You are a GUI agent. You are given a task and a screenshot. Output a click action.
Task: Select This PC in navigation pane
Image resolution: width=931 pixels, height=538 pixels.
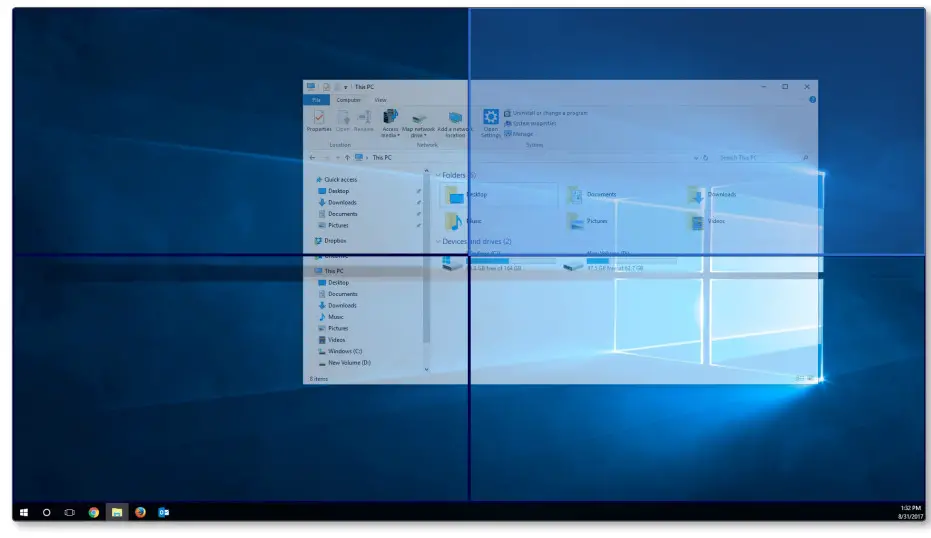pyautogui.click(x=329, y=271)
